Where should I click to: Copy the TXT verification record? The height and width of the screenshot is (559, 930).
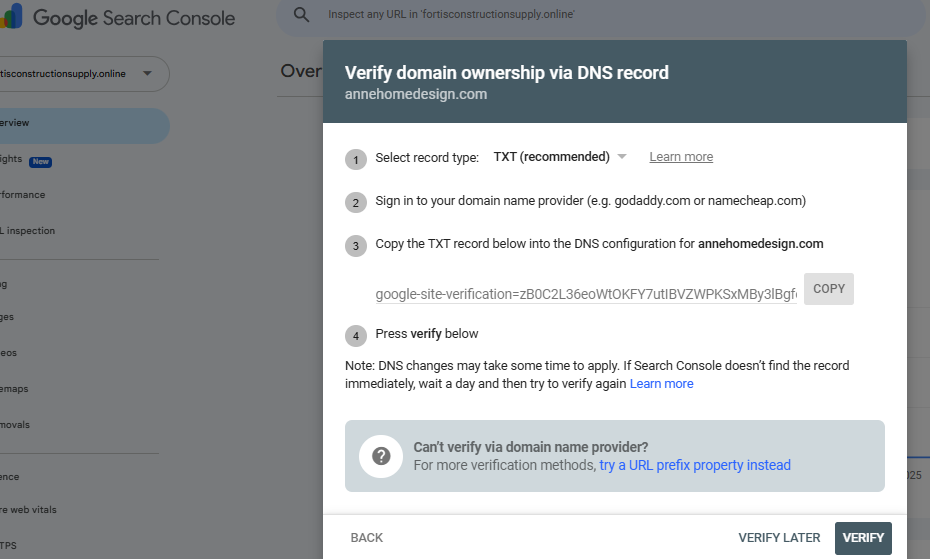829,289
